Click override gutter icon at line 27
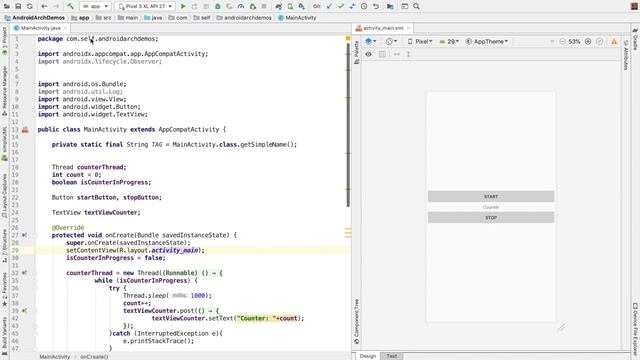The image size is (640, 360). click(x=24, y=235)
